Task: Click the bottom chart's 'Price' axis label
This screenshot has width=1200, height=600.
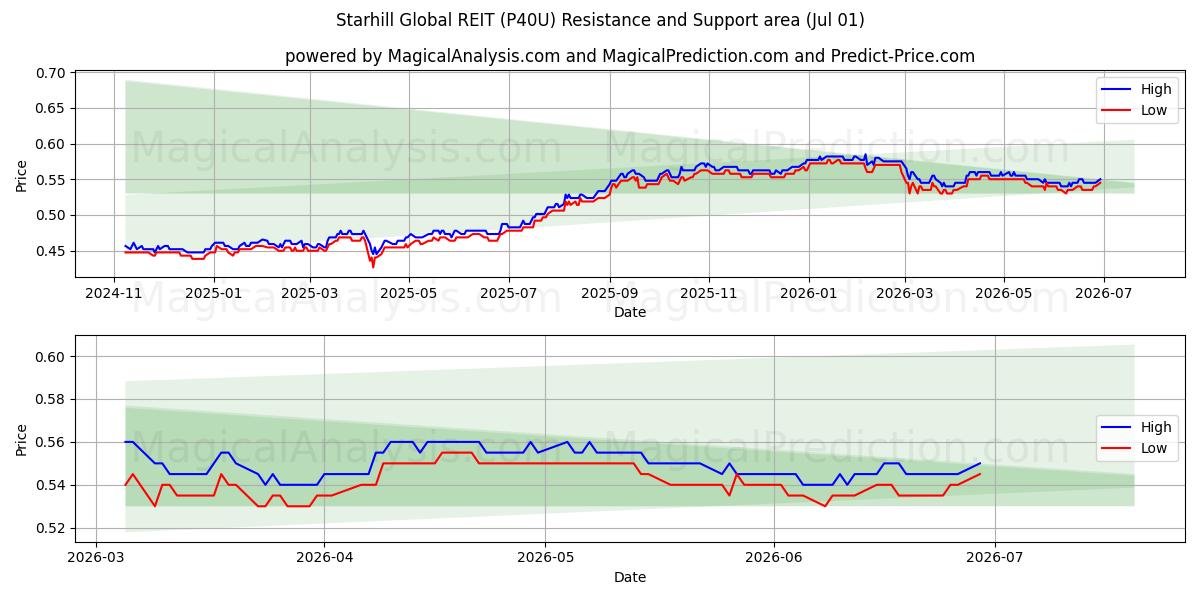Action: (22, 438)
